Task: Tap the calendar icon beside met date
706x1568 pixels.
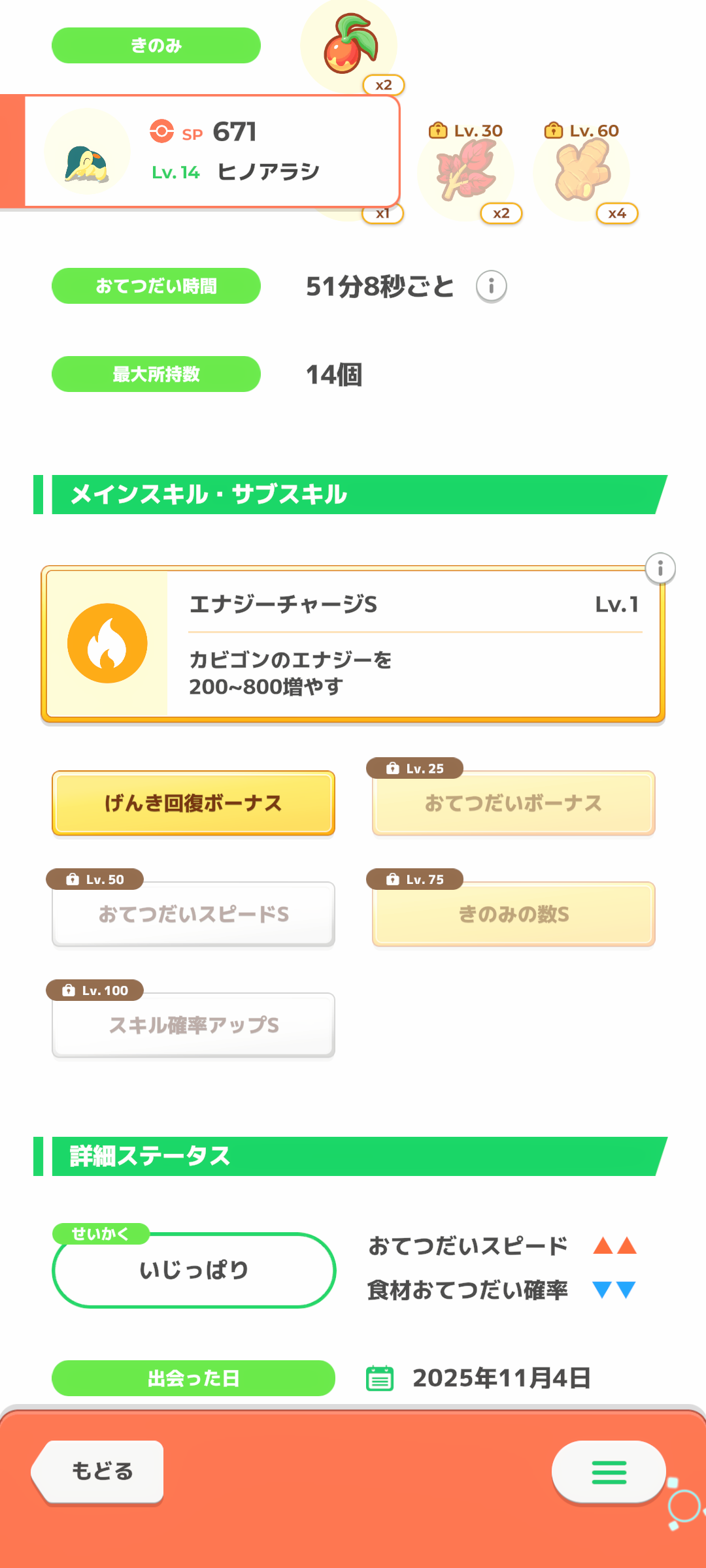Action: tap(379, 1378)
